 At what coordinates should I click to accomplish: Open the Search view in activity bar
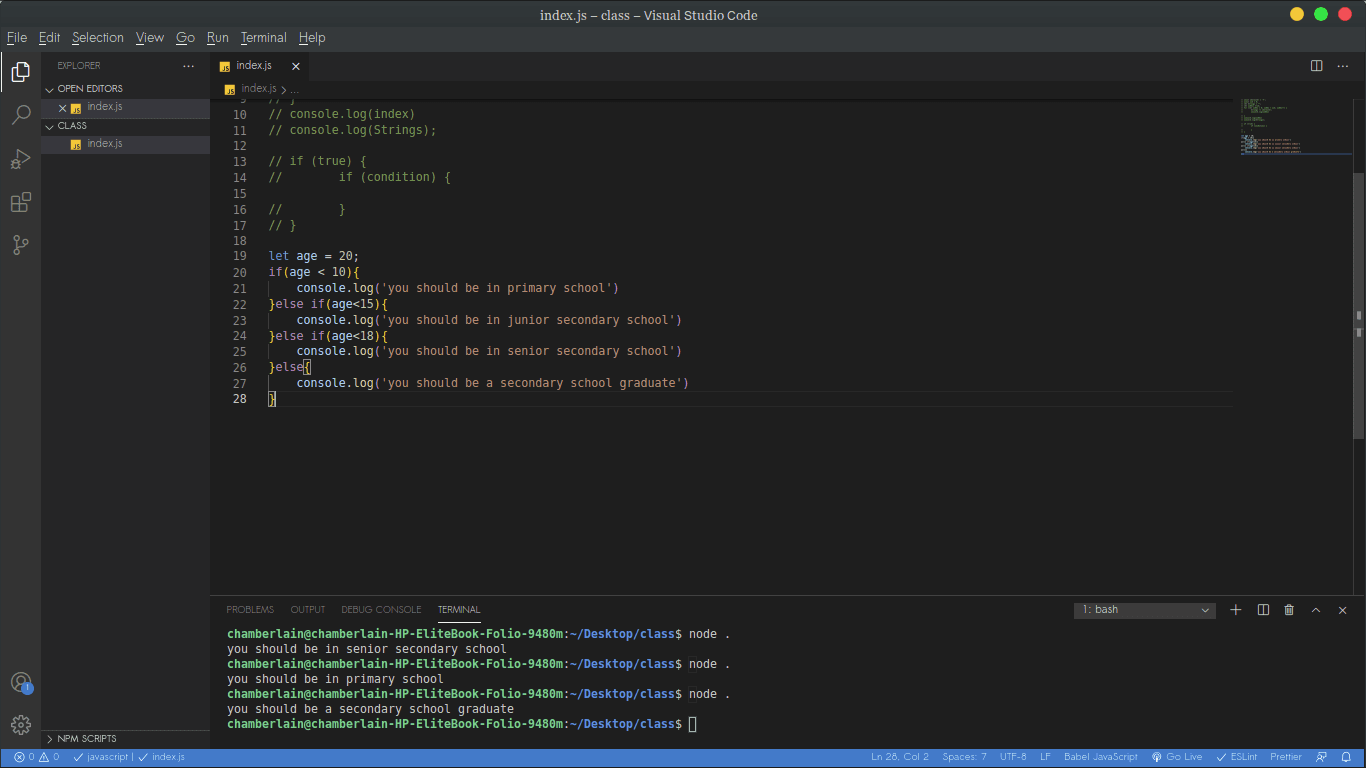20,115
